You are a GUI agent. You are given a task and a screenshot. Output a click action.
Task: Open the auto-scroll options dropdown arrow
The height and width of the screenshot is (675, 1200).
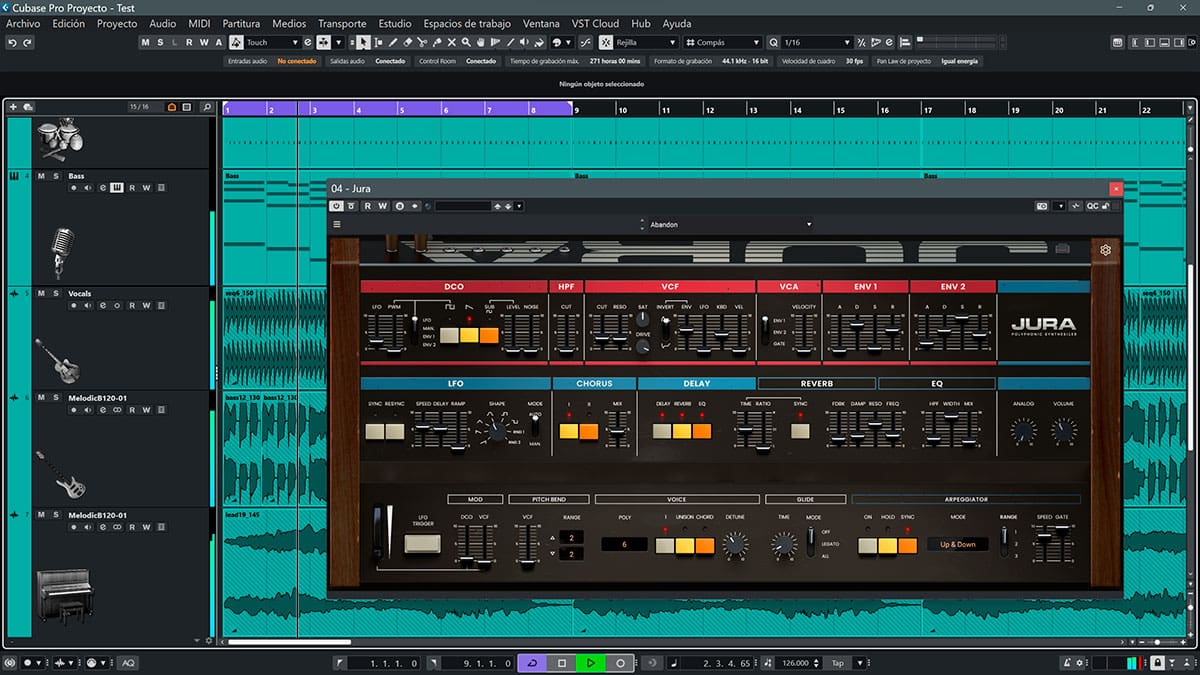(339, 42)
